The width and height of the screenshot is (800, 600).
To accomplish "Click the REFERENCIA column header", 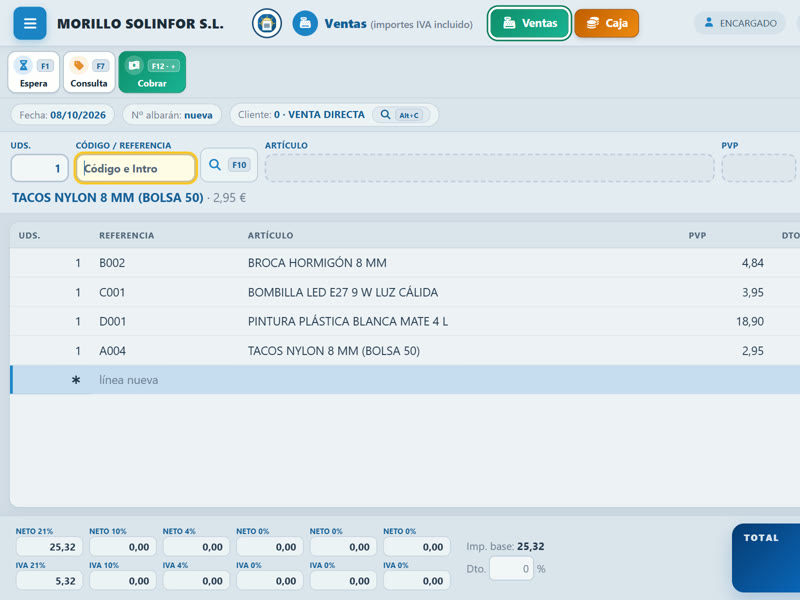I will (127, 236).
